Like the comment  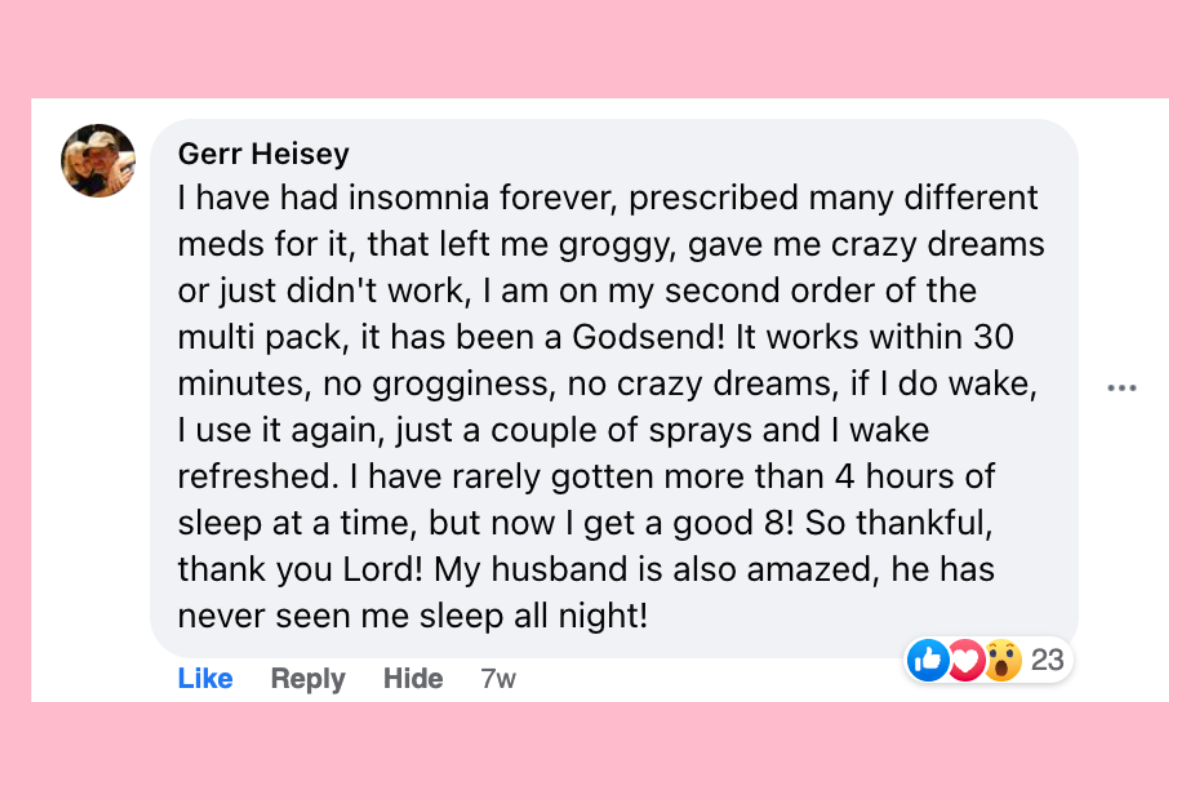tap(205, 679)
